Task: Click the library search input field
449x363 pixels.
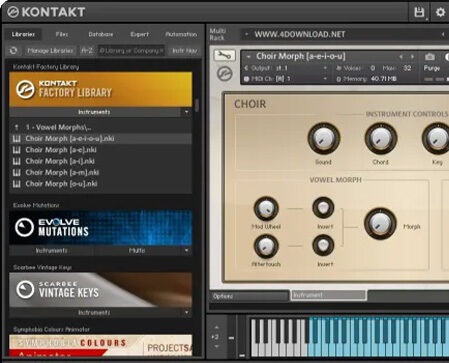Action: coord(131,51)
